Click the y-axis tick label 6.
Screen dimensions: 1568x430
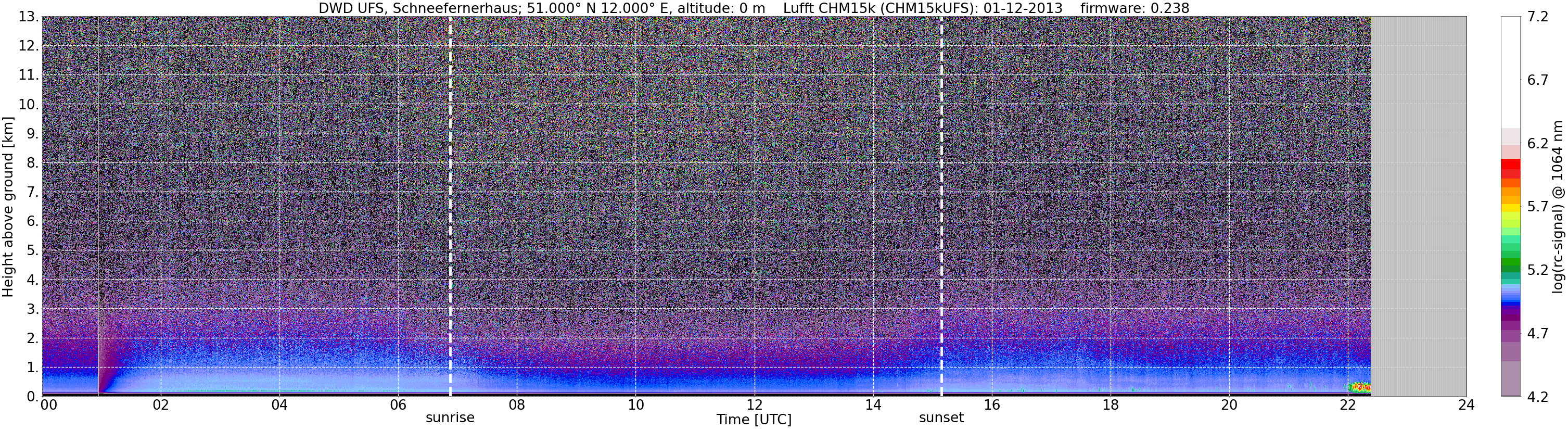pyautogui.click(x=32, y=222)
